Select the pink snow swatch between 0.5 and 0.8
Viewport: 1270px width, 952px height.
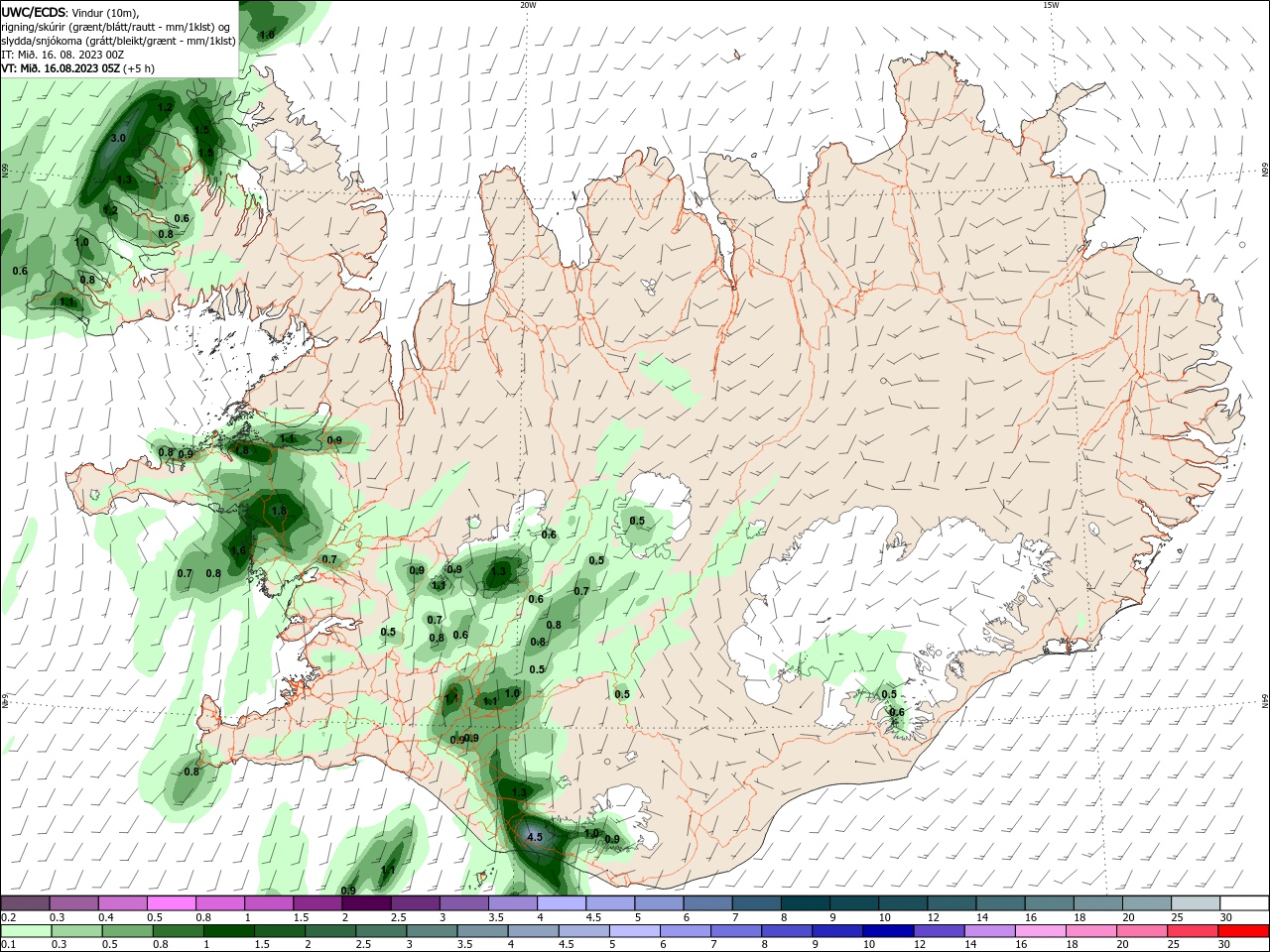[x=172, y=903]
